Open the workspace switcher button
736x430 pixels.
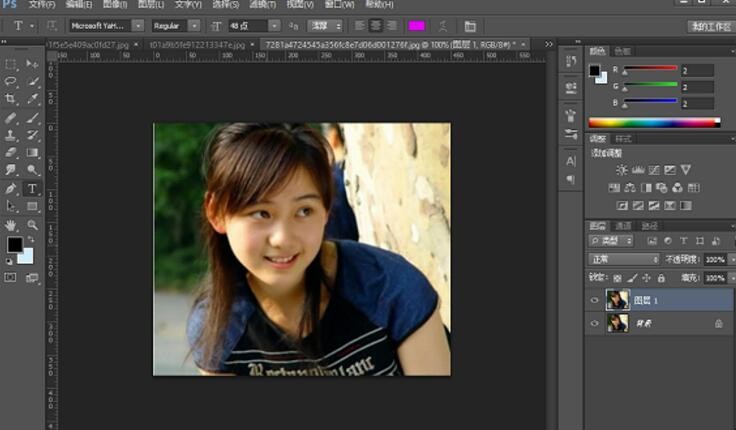click(711, 26)
